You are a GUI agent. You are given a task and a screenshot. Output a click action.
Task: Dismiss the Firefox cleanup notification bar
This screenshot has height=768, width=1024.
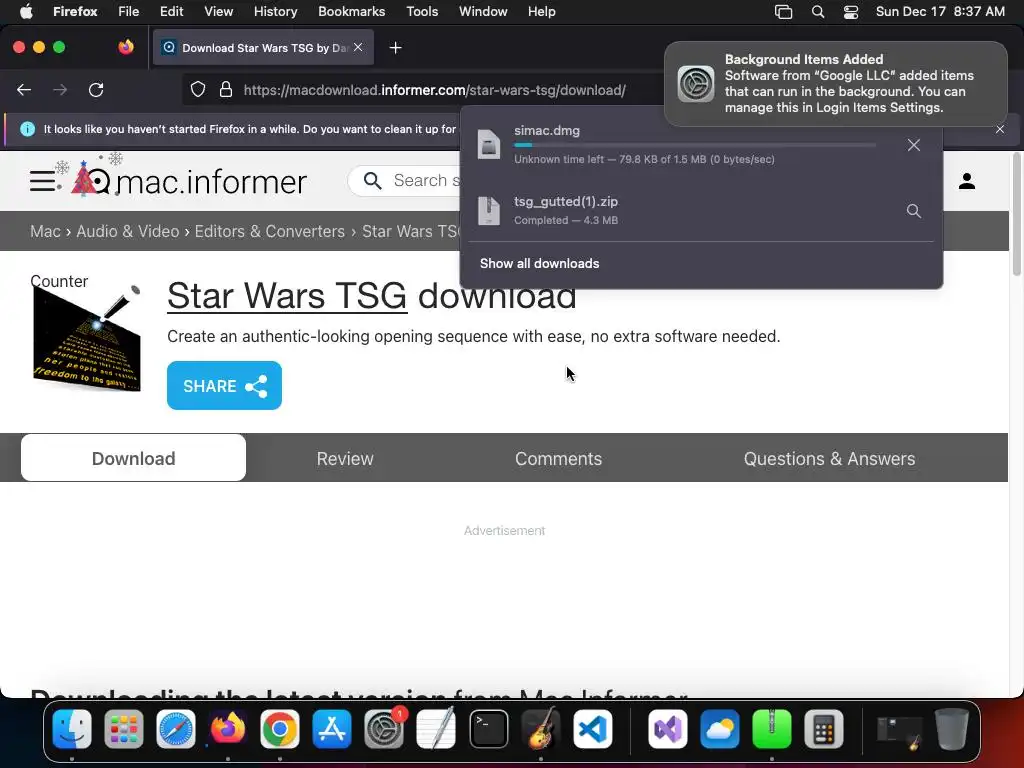pyautogui.click(x=1000, y=129)
